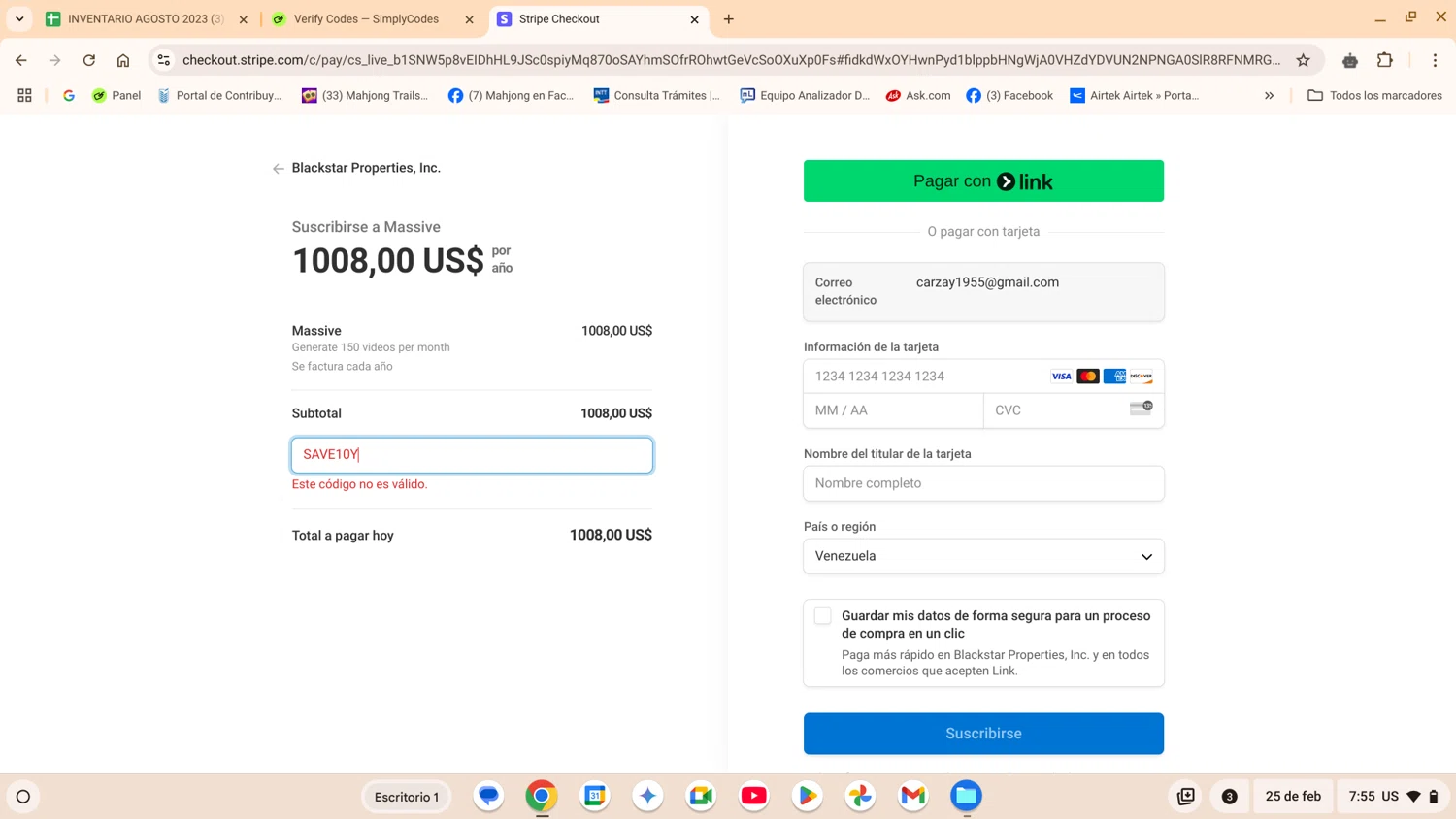Click the Suscribirse button

pyautogui.click(x=983, y=734)
